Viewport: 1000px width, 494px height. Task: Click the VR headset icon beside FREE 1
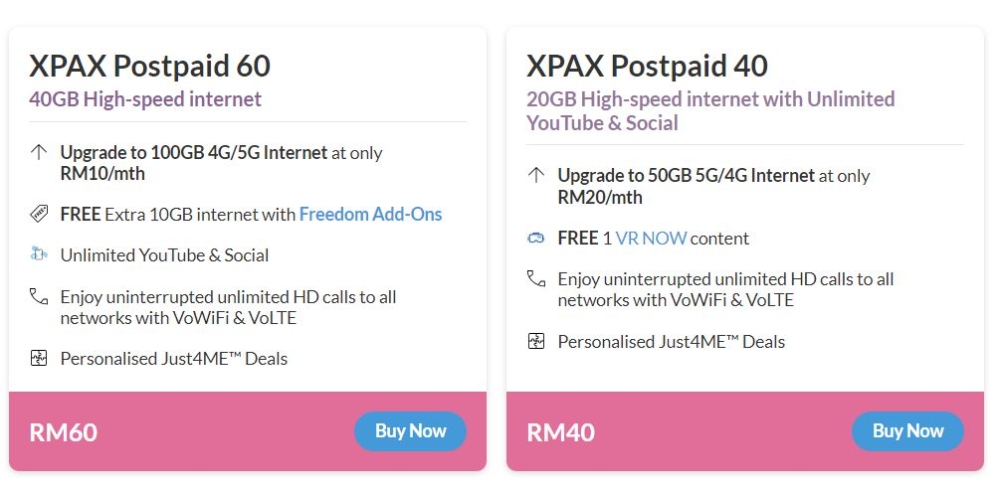coord(536,238)
